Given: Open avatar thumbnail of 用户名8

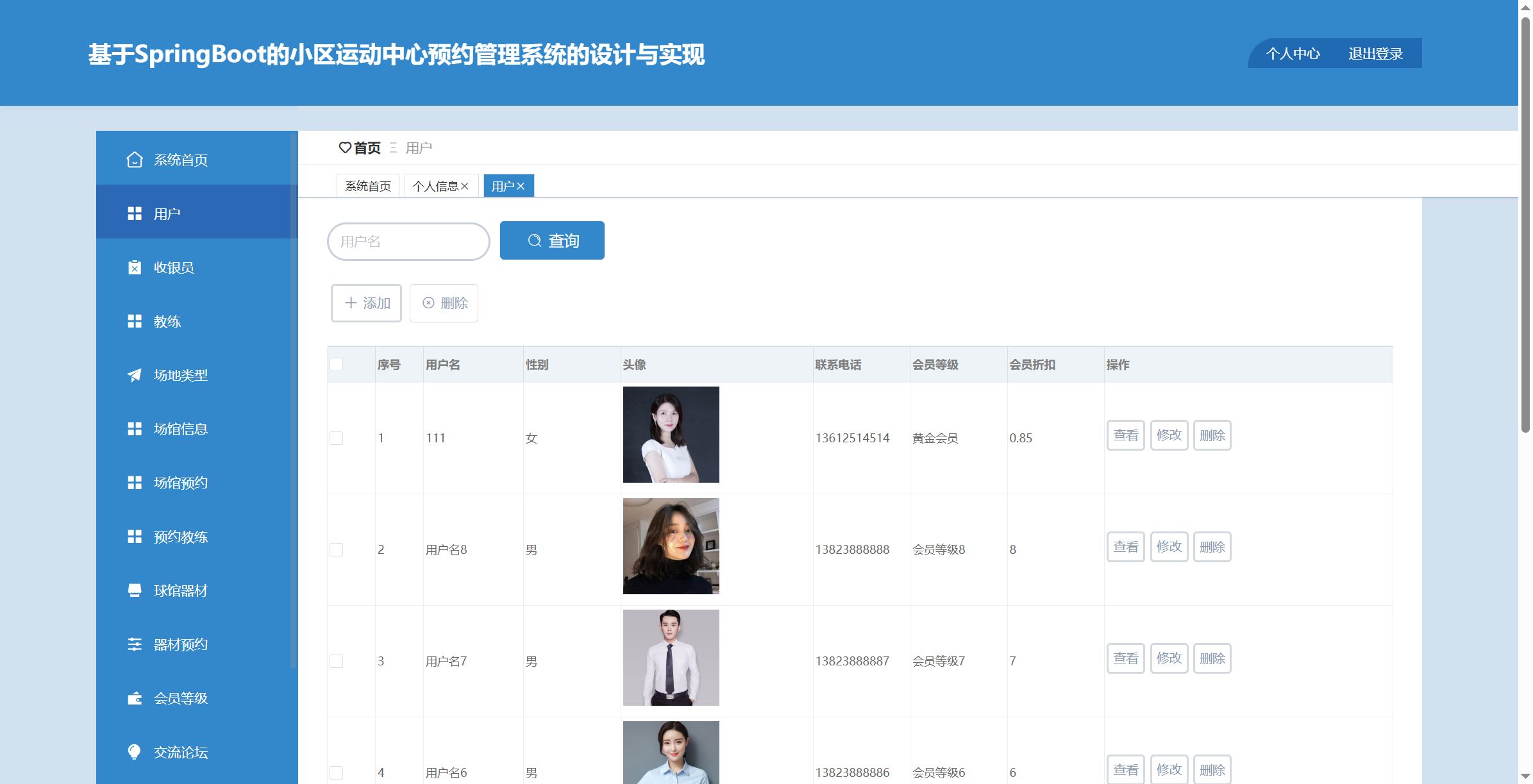Looking at the screenshot, I should click(671, 546).
